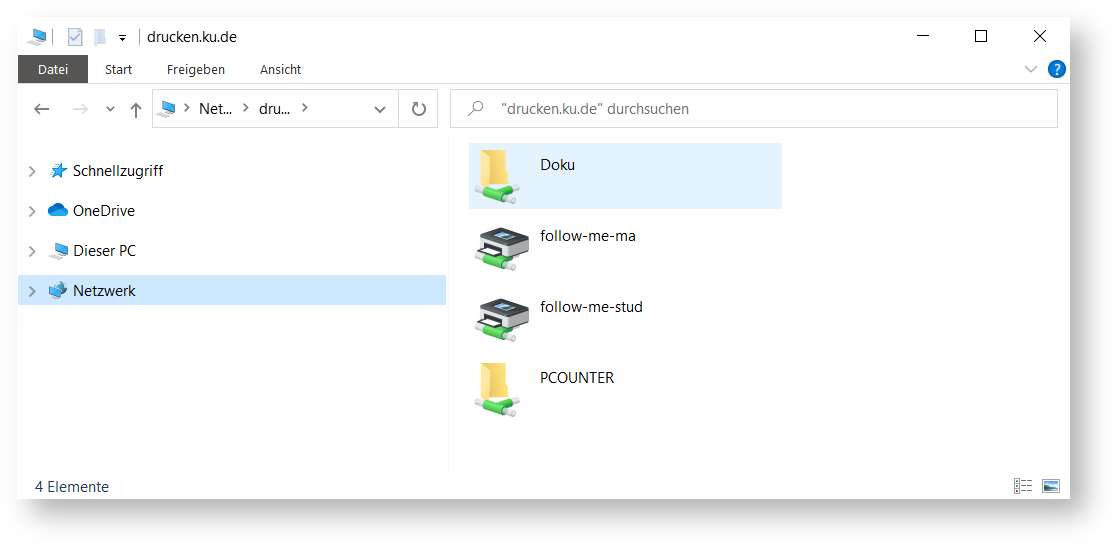The width and height of the screenshot is (1118, 547).
Task: Select the follow-me-stud printer icon
Action: click(x=501, y=317)
